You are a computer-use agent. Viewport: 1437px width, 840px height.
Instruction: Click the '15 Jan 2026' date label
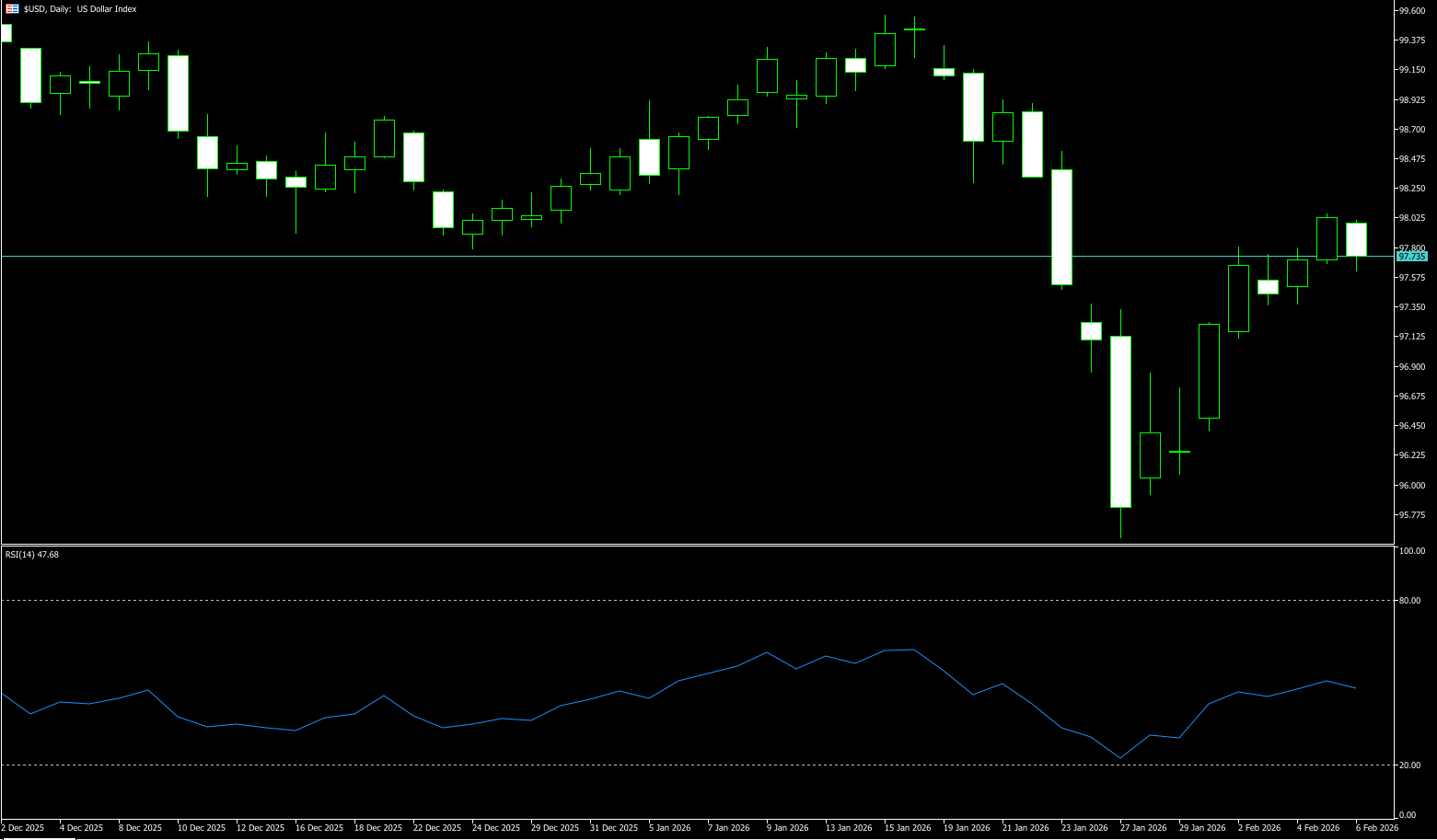coord(907,828)
